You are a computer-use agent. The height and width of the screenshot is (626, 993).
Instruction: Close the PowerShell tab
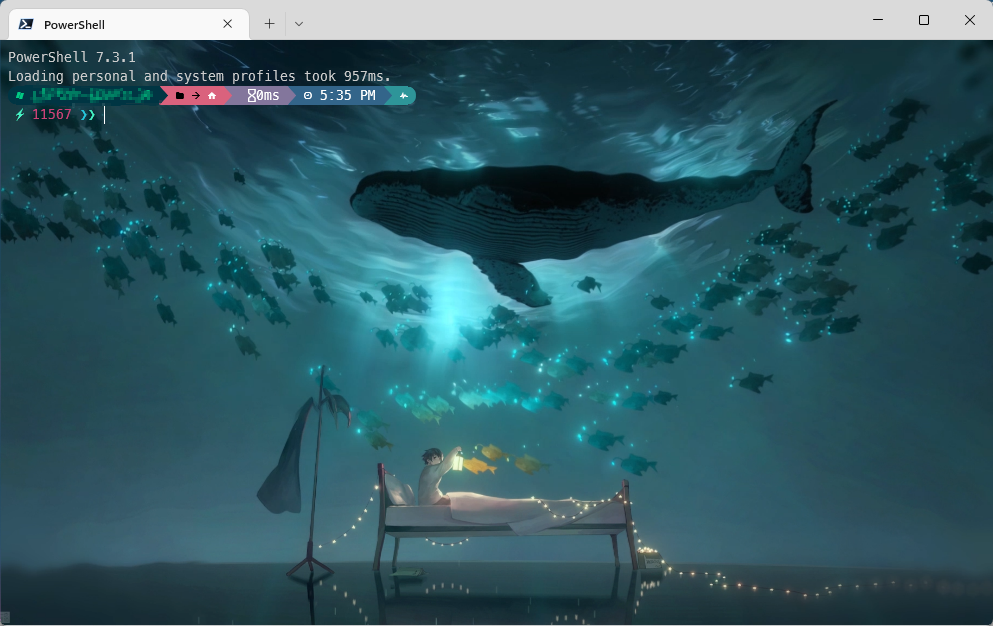(x=227, y=23)
